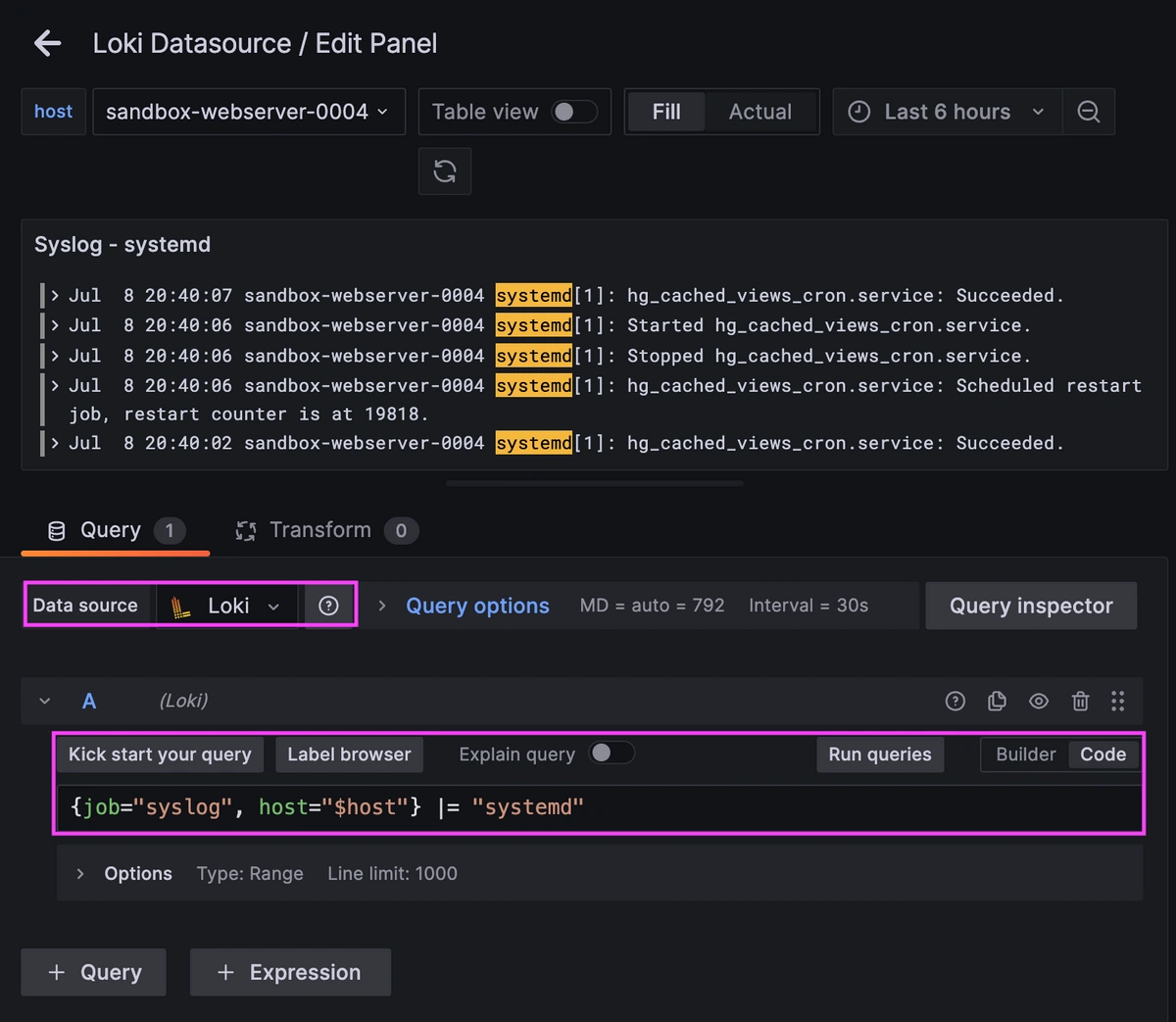
Task: Click the panel resize splitter bar
Action: point(594,483)
